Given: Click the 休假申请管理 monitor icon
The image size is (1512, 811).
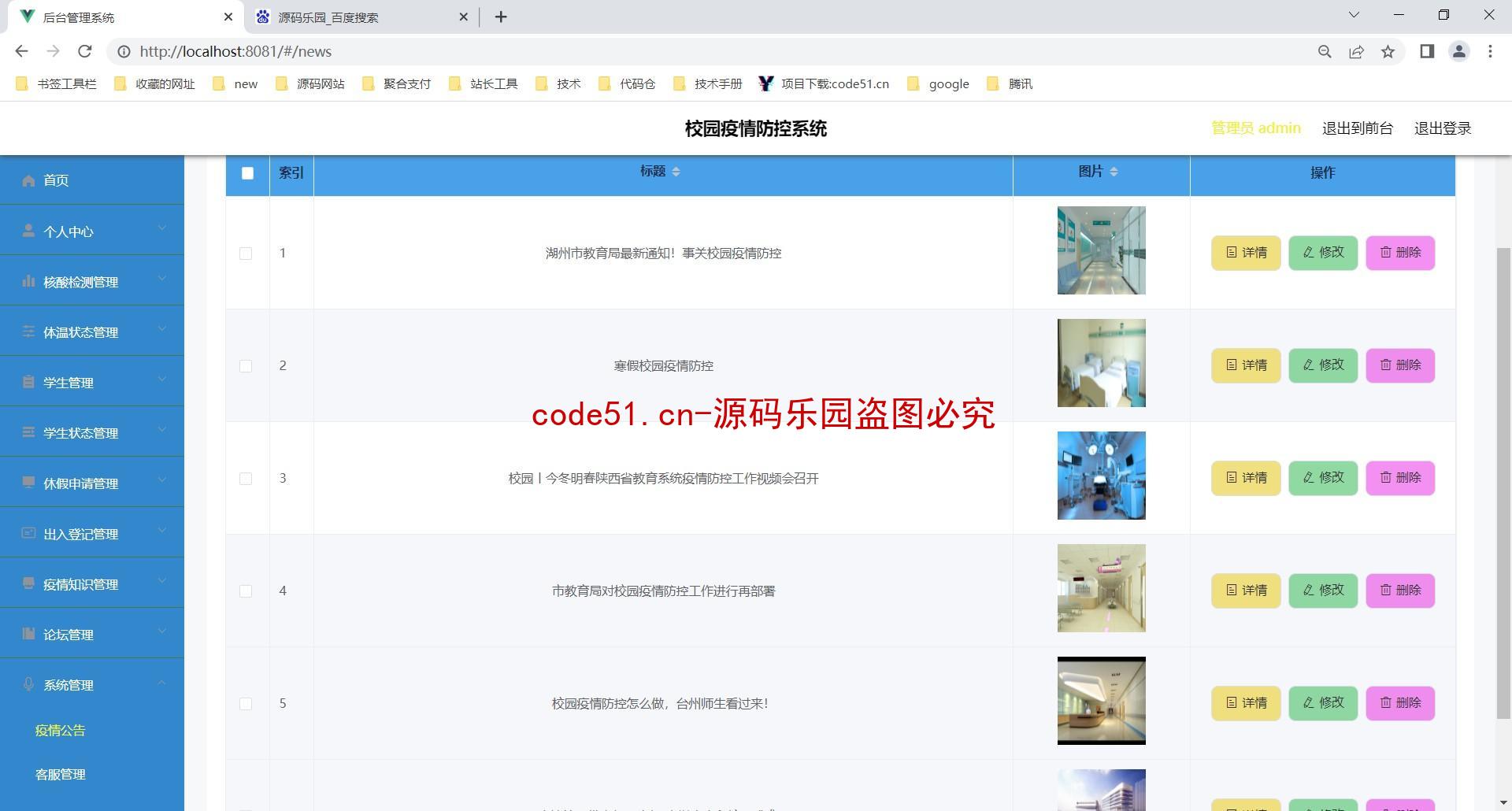Looking at the screenshot, I should (28, 483).
